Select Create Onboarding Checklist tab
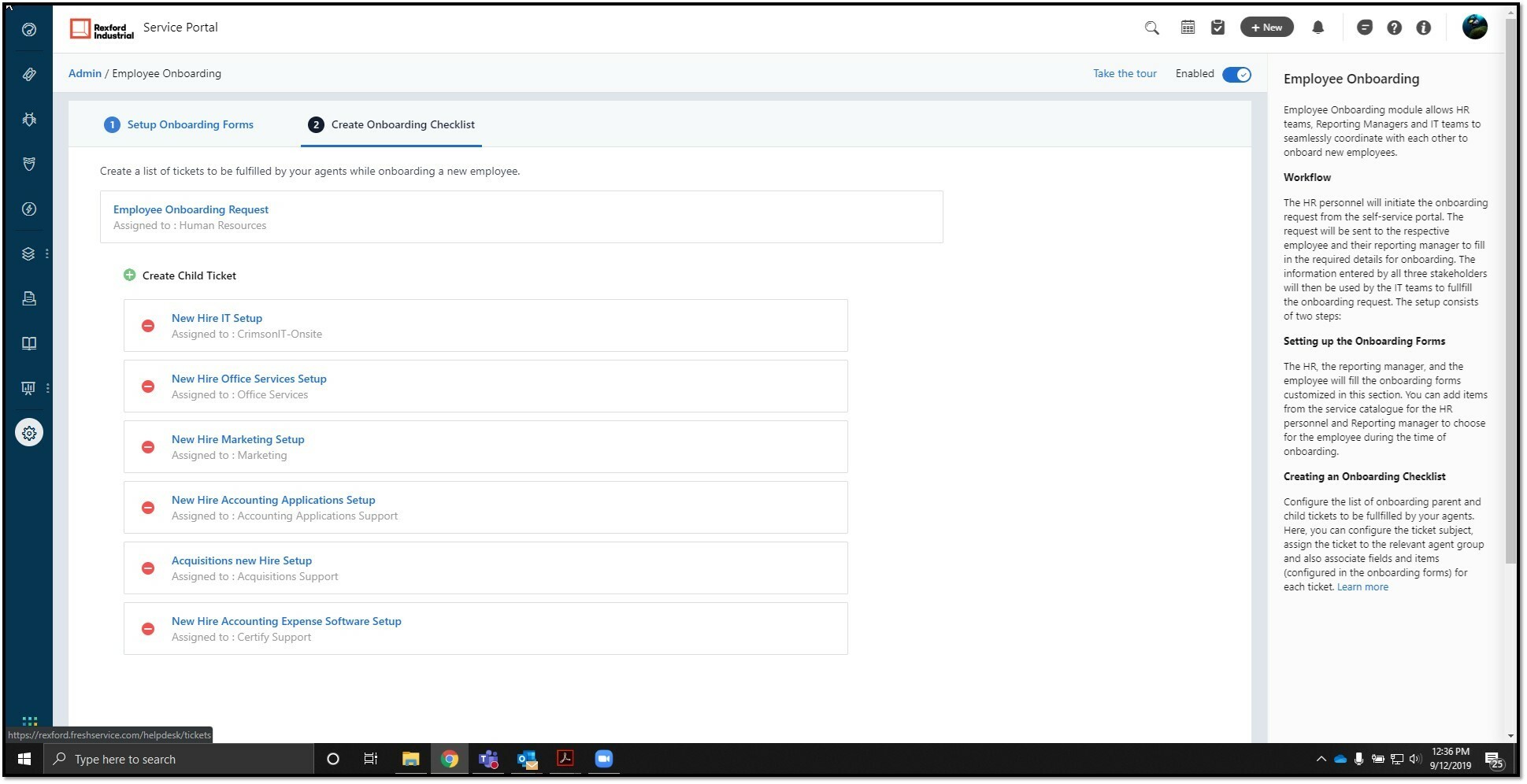Viewport: 1527px width, 784px height. click(x=391, y=124)
